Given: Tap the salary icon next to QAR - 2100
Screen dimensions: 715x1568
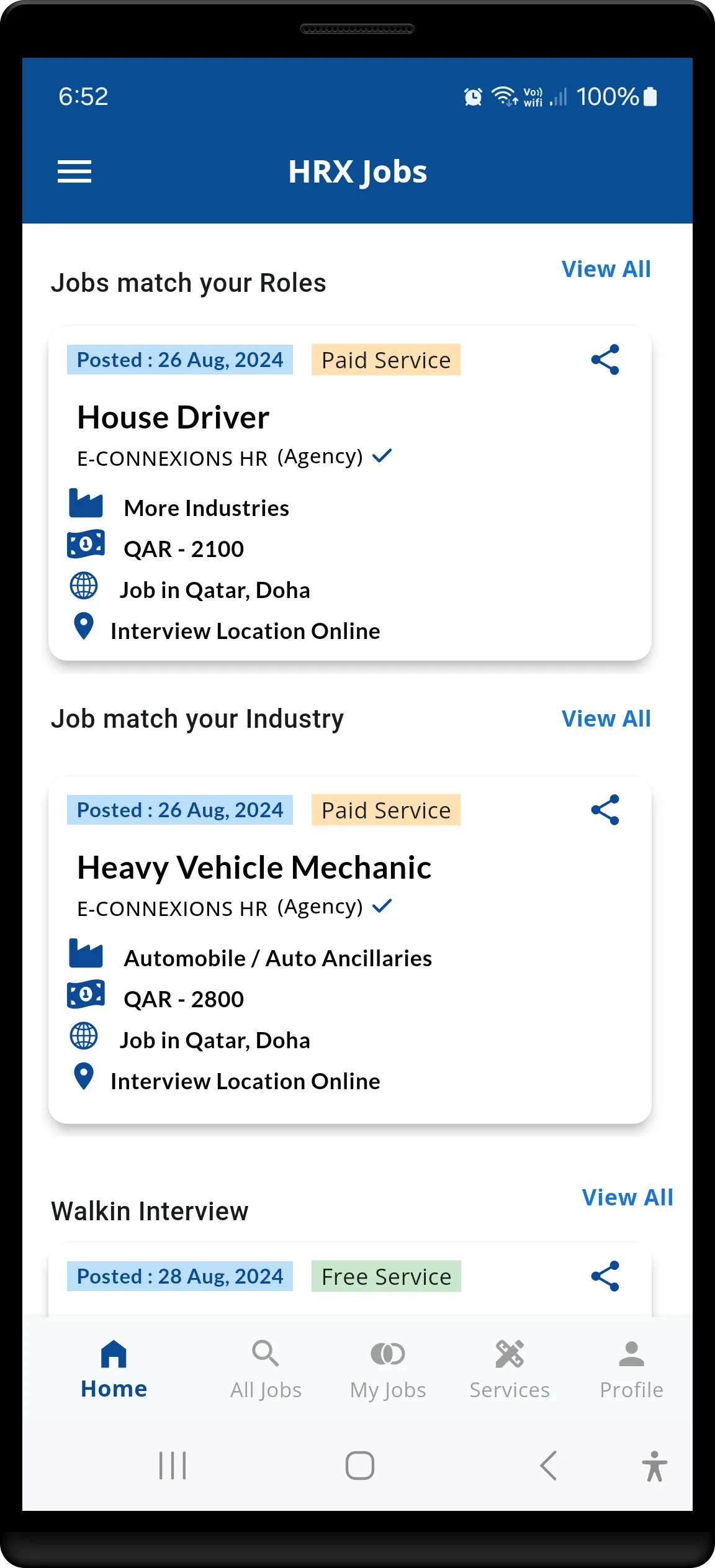Looking at the screenshot, I should tap(86, 544).
